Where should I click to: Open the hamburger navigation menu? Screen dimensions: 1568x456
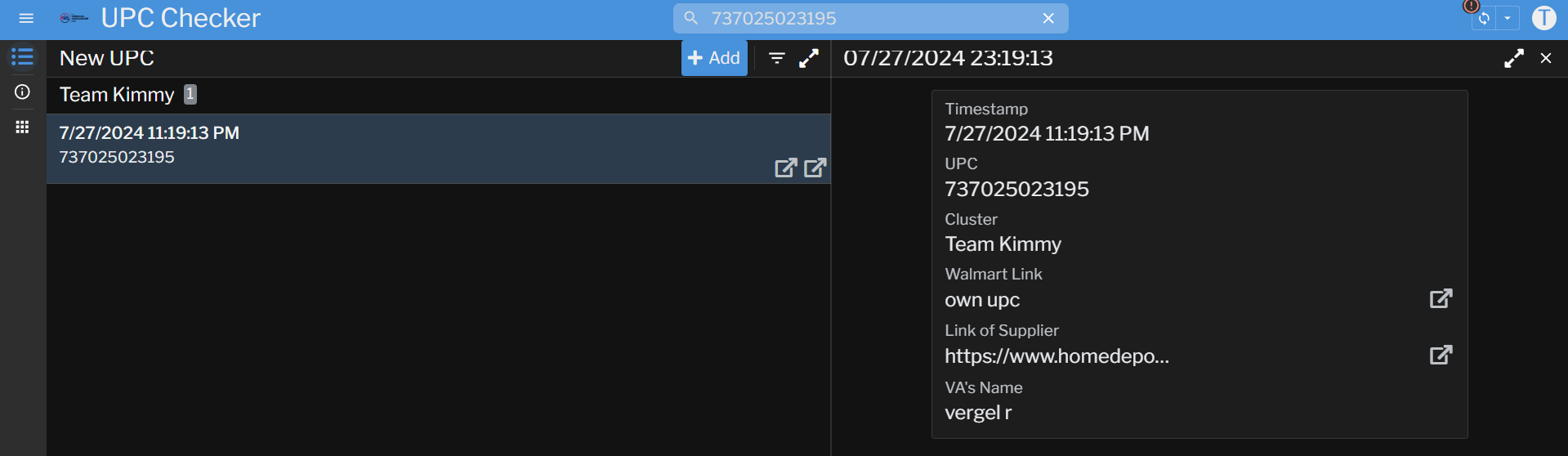(26, 18)
